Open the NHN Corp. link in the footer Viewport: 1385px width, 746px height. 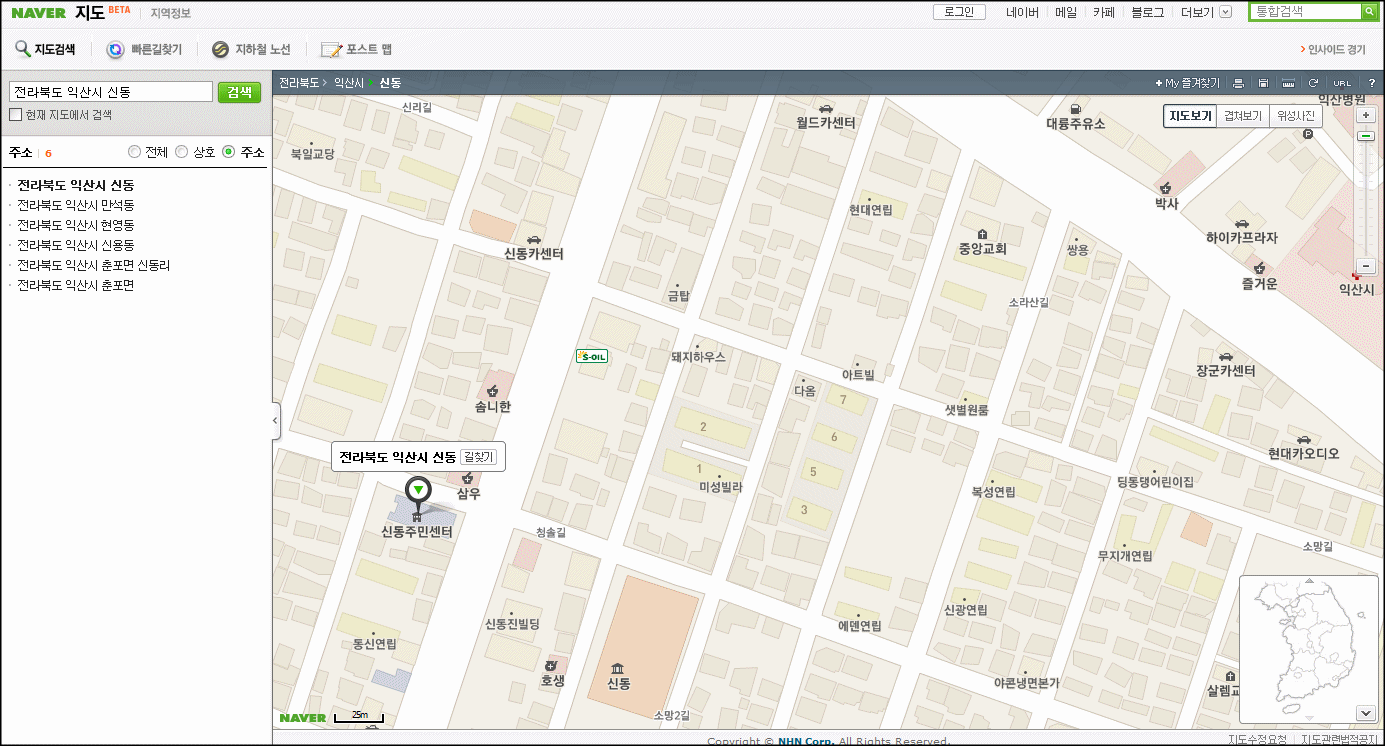805,741
